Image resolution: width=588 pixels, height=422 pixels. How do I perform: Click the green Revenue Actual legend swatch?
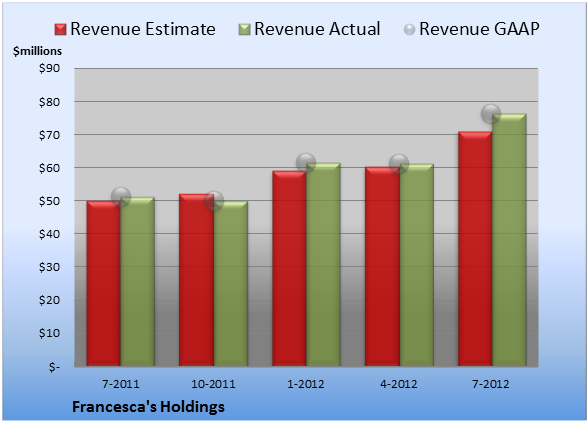pyautogui.click(x=244, y=29)
